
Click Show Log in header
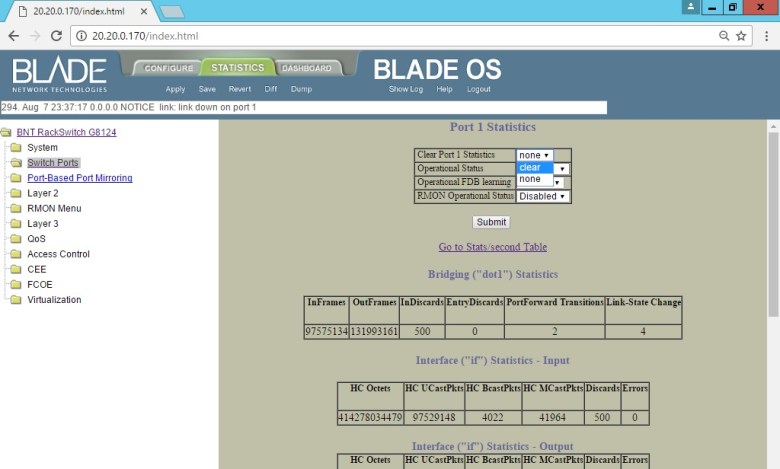(407, 89)
